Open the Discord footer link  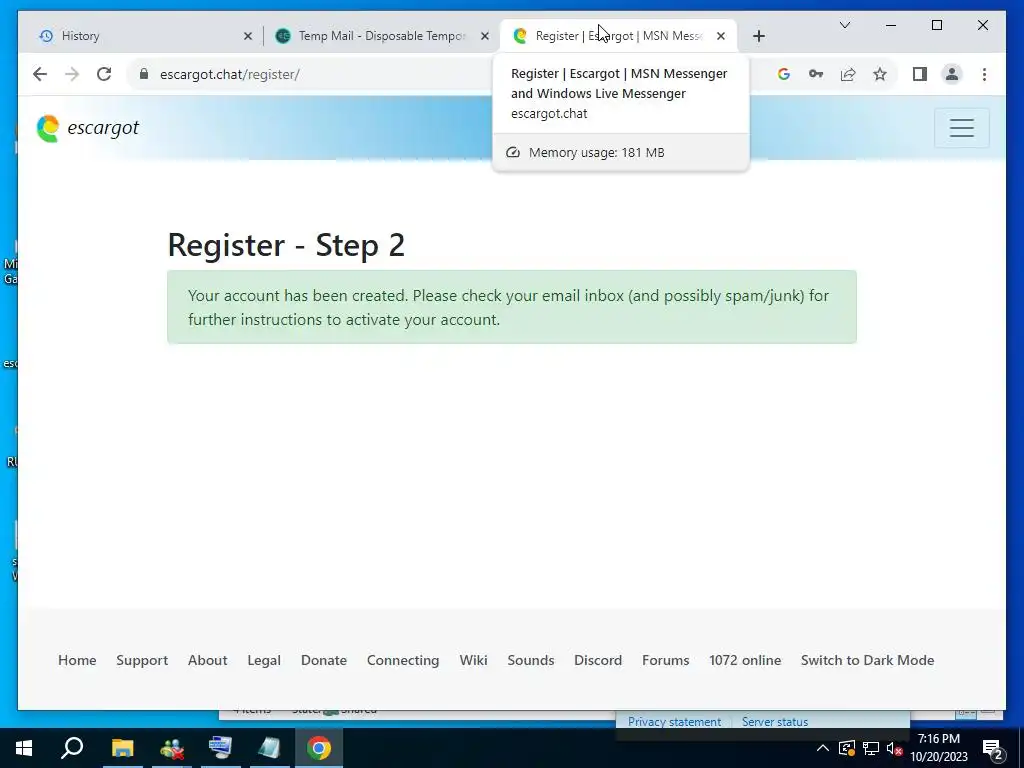click(598, 660)
